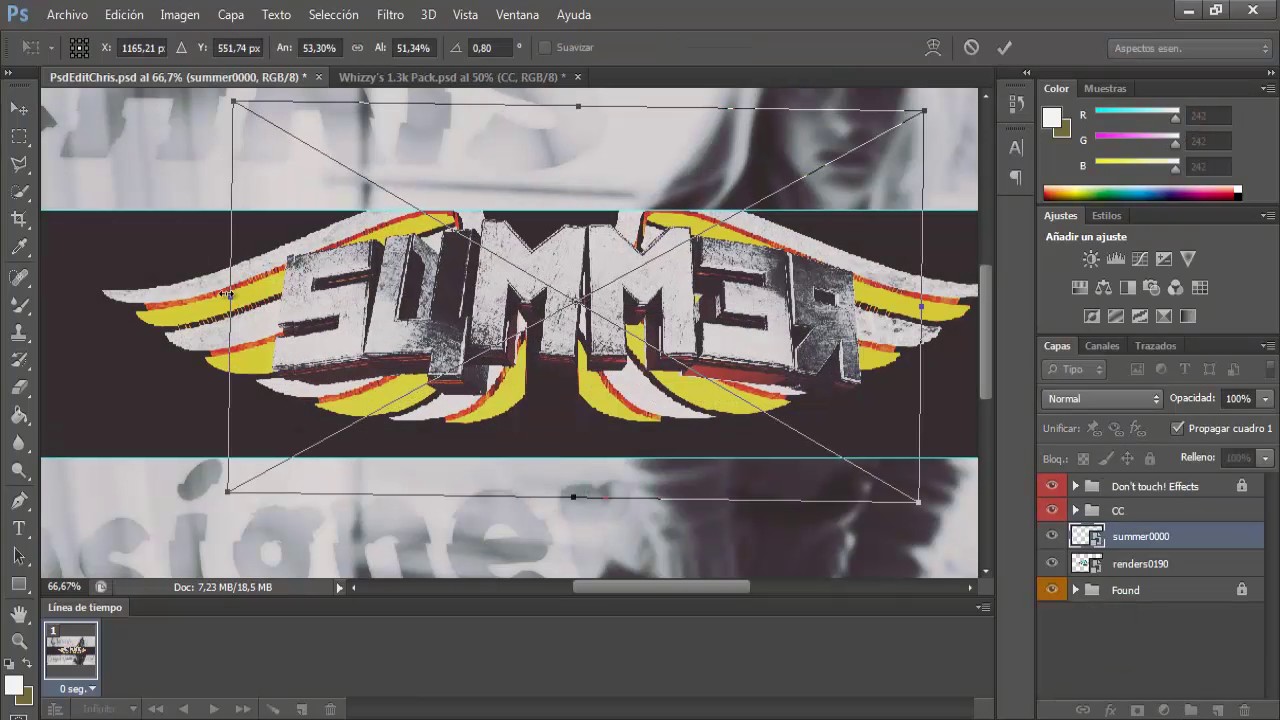Image resolution: width=1280 pixels, height=720 pixels.
Task: Open the Opacidad slider dropdown
Action: coord(1265,398)
